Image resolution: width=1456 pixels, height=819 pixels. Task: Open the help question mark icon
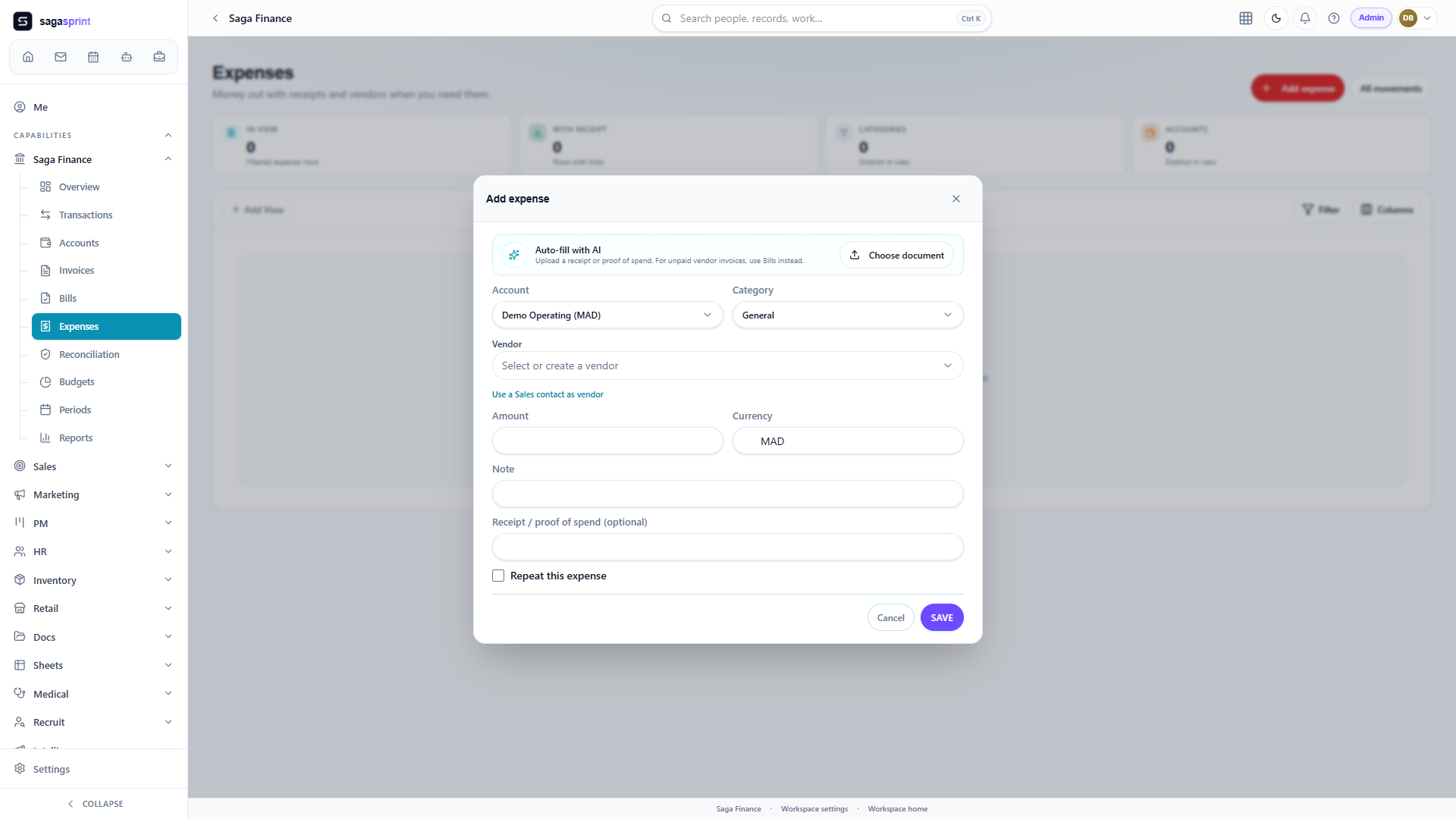coord(1334,18)
